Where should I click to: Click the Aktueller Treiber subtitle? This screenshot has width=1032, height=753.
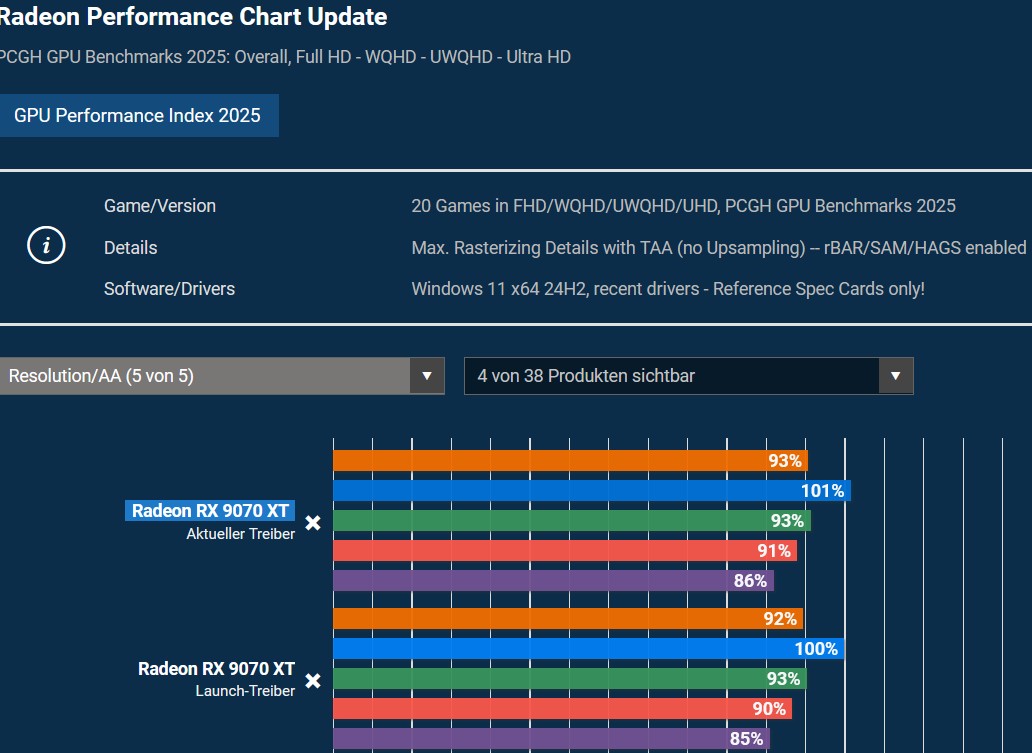pyautogui.click(x=240, y=534)
